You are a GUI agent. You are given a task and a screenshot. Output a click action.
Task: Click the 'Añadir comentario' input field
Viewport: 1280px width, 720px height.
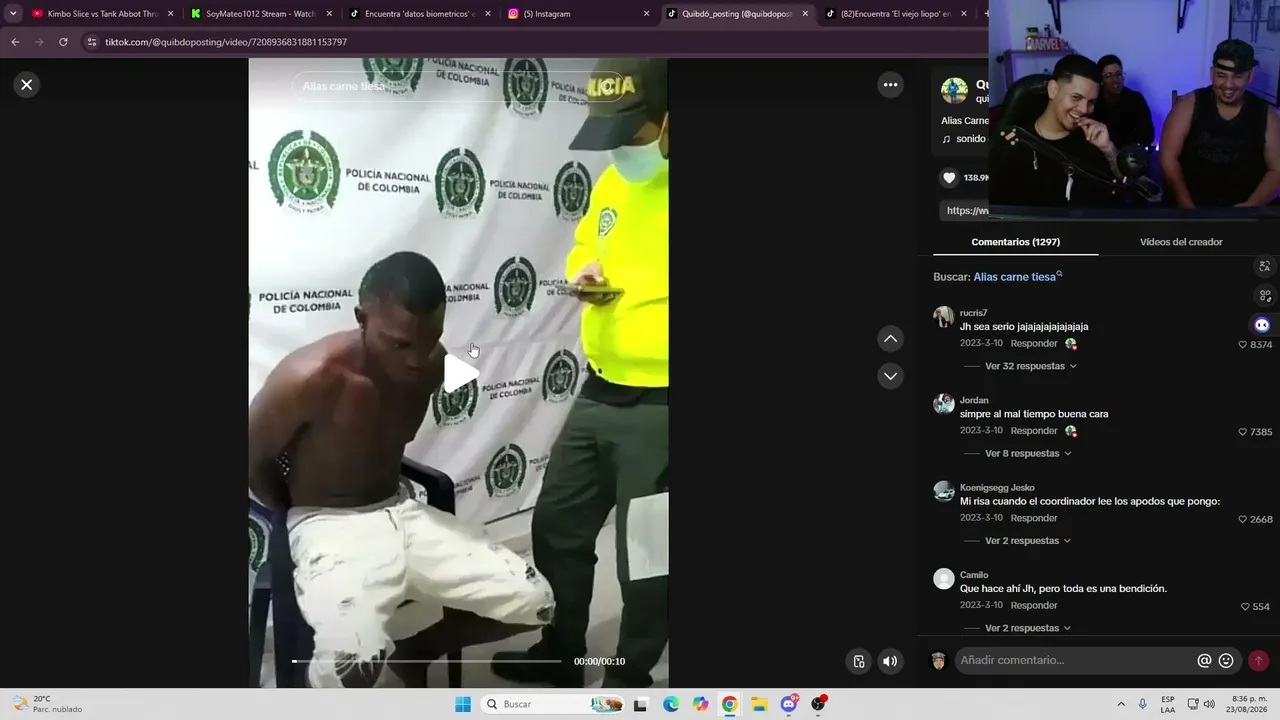click(x=1075, y=661)
